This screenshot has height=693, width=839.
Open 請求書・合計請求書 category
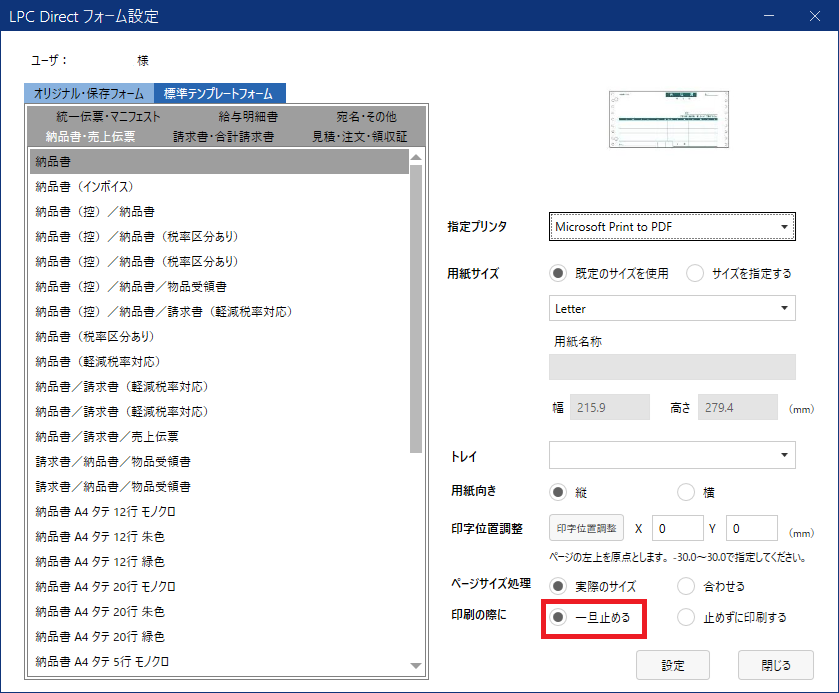click(223, 136)
